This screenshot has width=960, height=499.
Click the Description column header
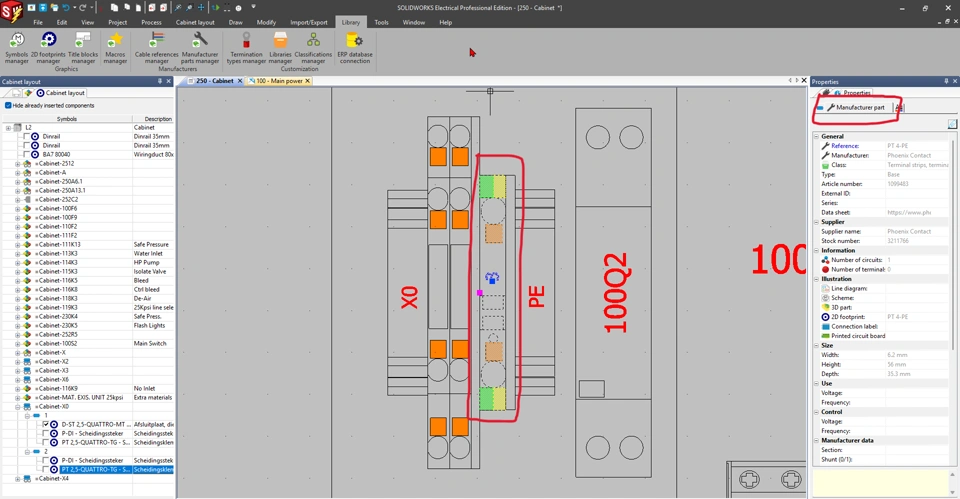tap(158, 119)
